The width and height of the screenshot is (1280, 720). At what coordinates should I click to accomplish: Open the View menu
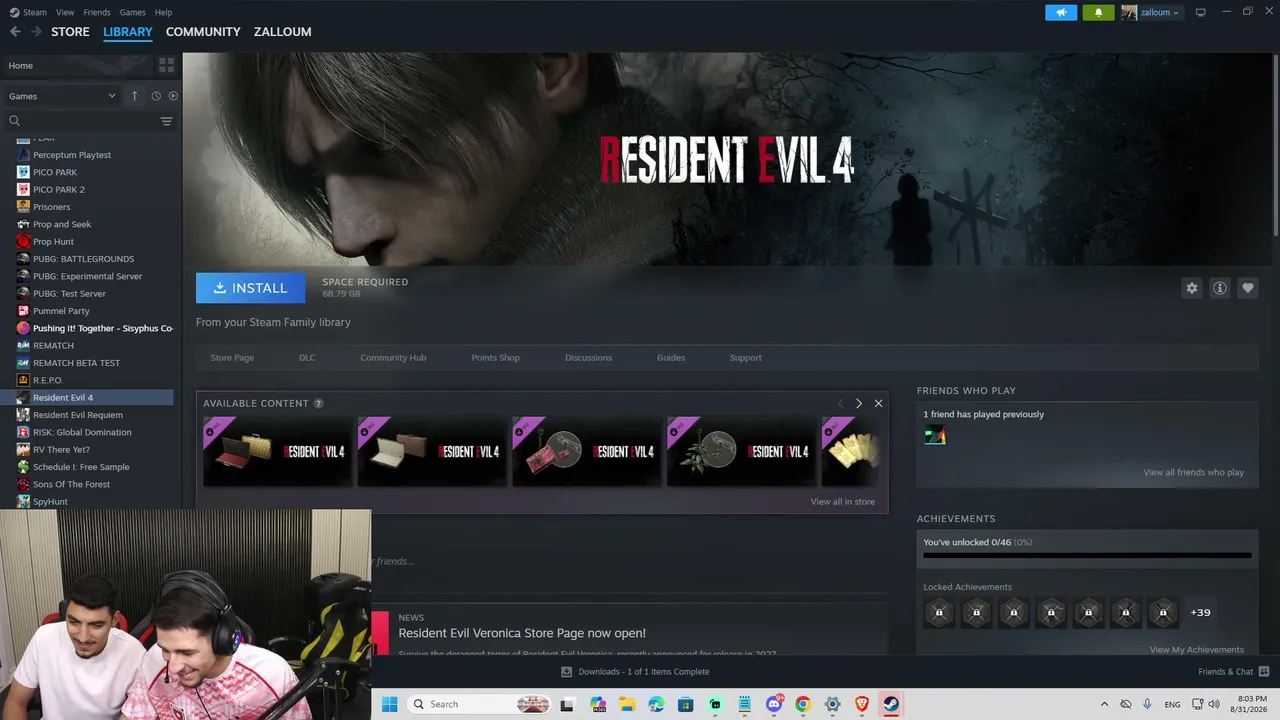click(65, 12)
